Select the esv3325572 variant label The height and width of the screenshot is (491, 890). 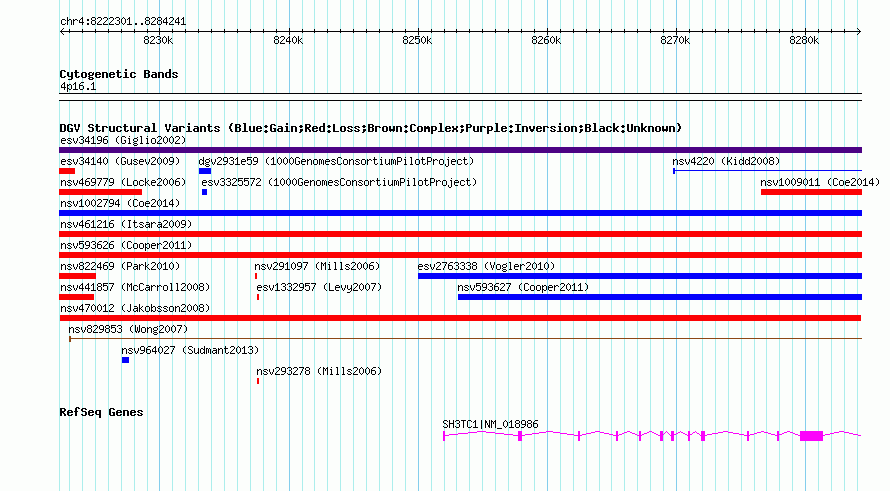coord(339,182)
